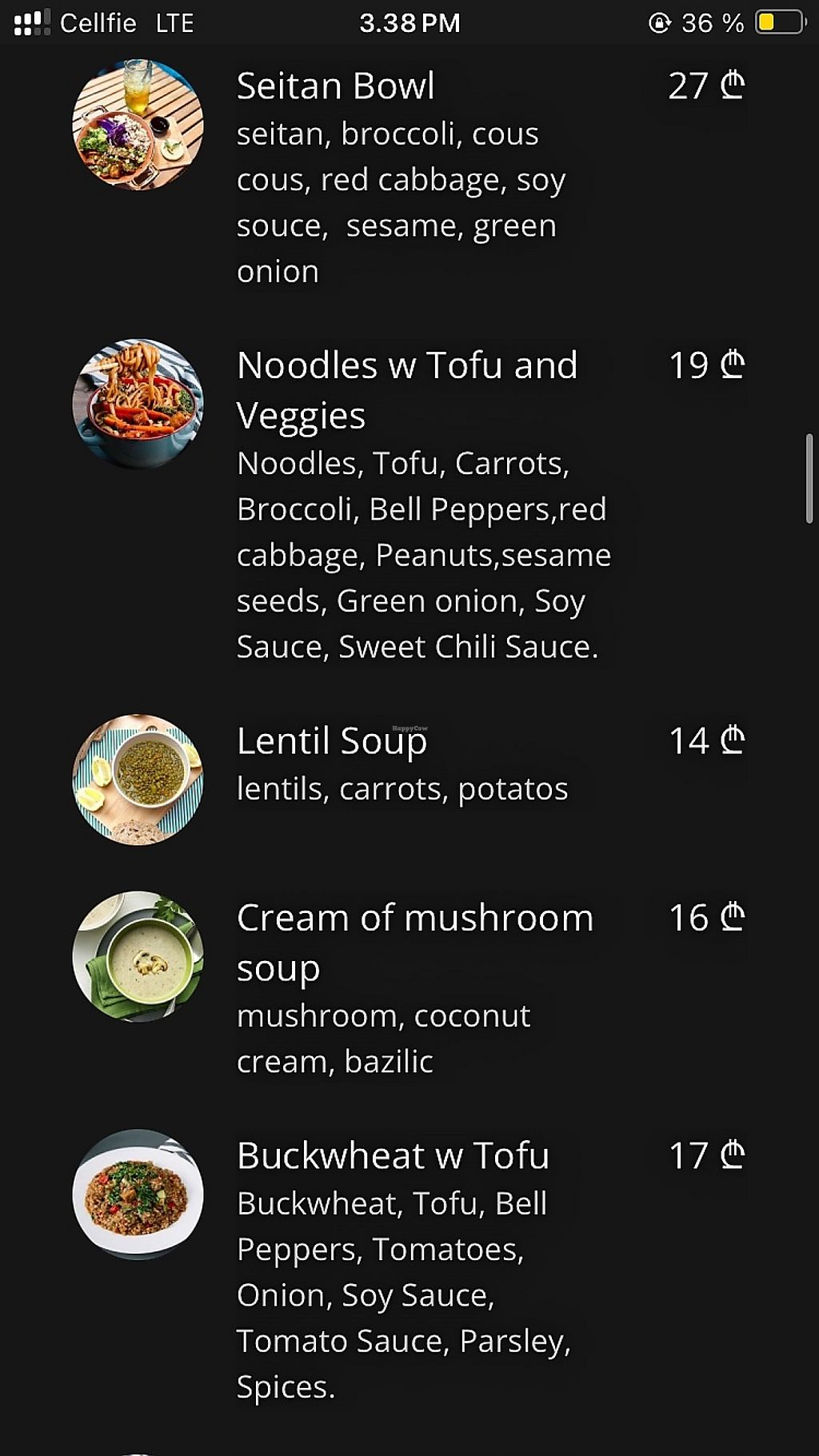Select Noodles w Tofu and Veggies title
The image size is (819, 1456).
(x=406, y=390)
